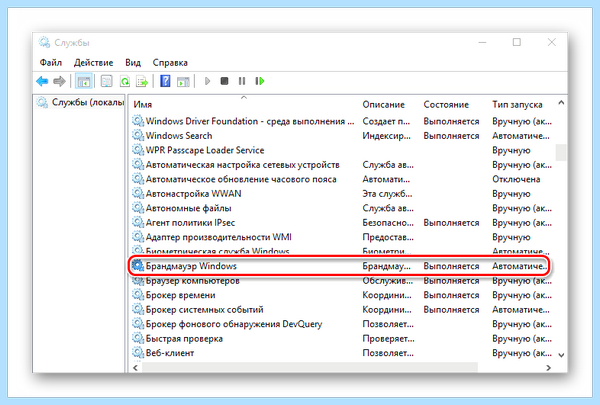
Task: Click horizontal scrollbar left arrow
Action: pyautogui.click(x=135, y=367)
